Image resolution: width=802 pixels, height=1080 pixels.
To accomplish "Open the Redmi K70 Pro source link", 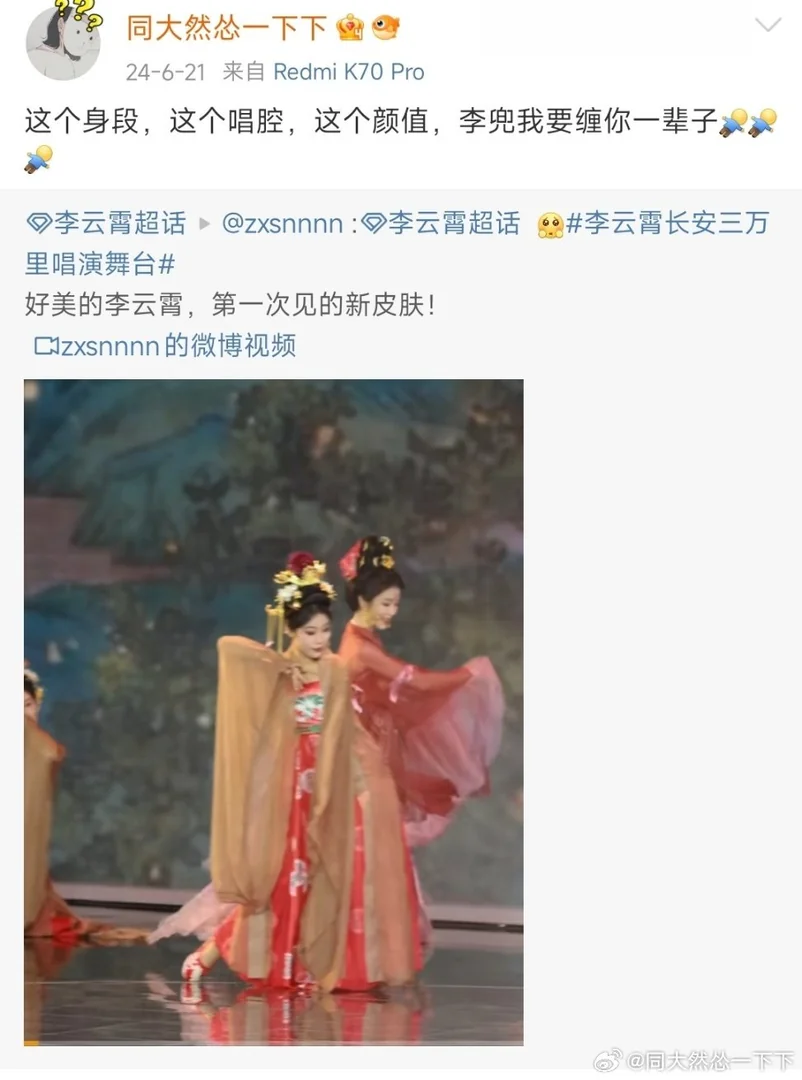I will [x=349, y=72].
